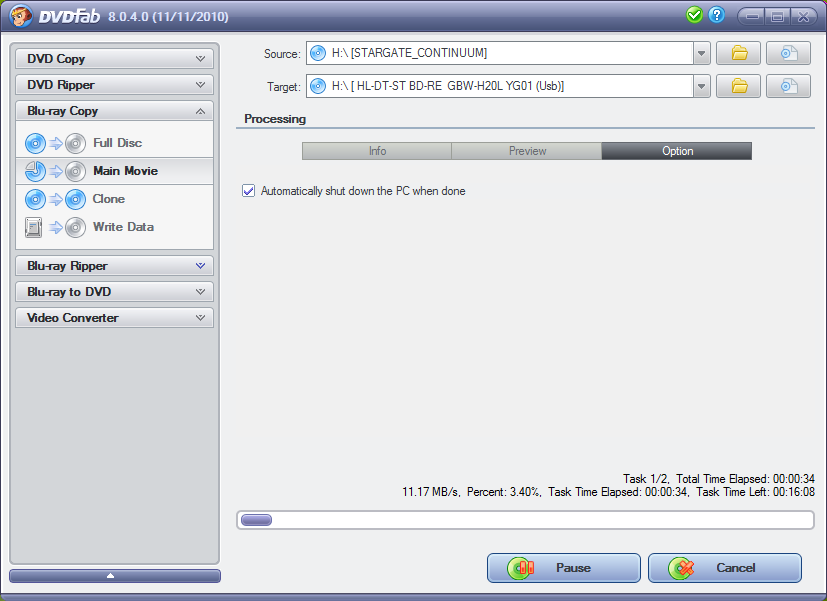Select Write Data mode
827x601 pixels.
tap(114, 227)
